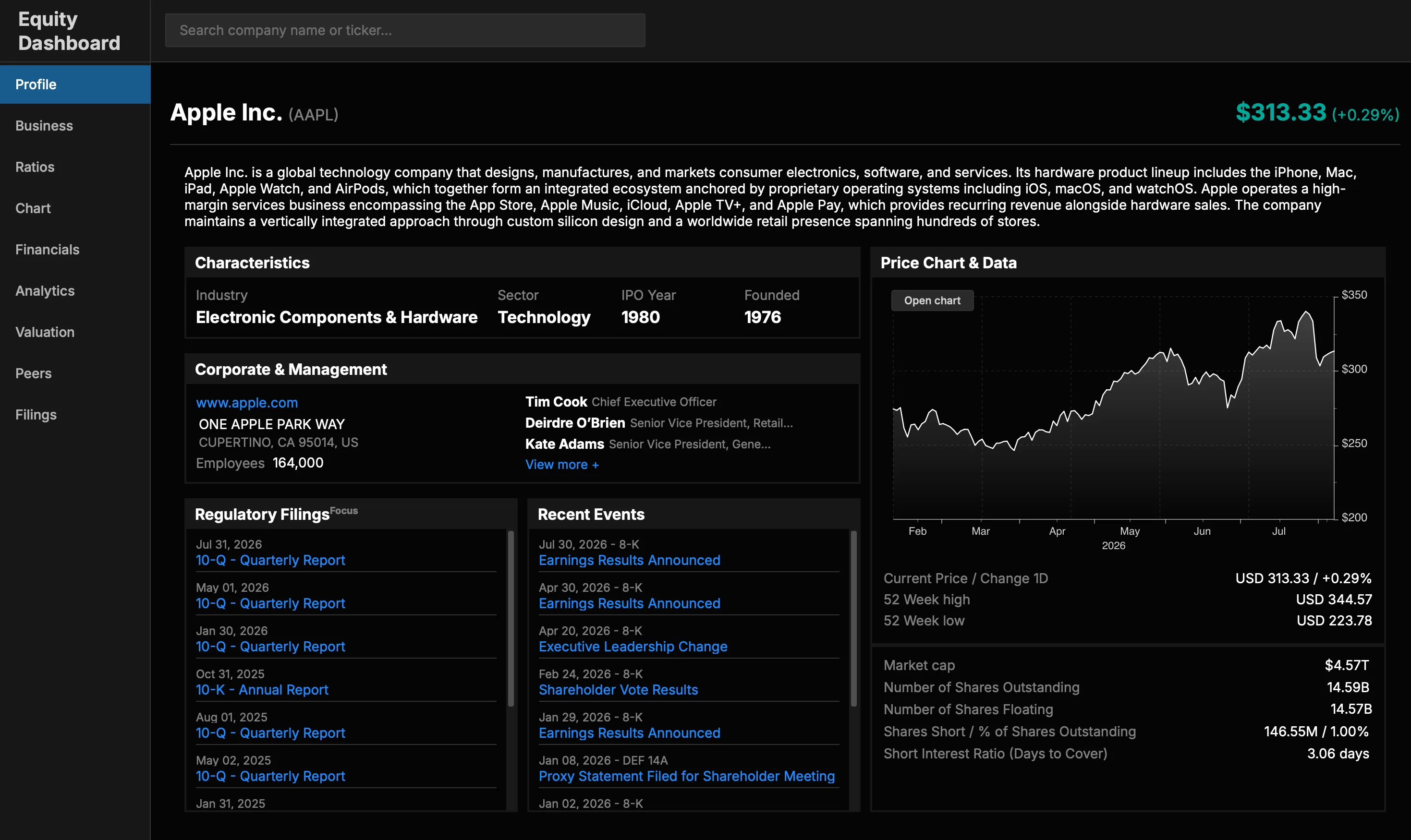Open the Jul 31, 2026 10-Q Quarterly Report
1411x840 pixels.
coord(270,560)
